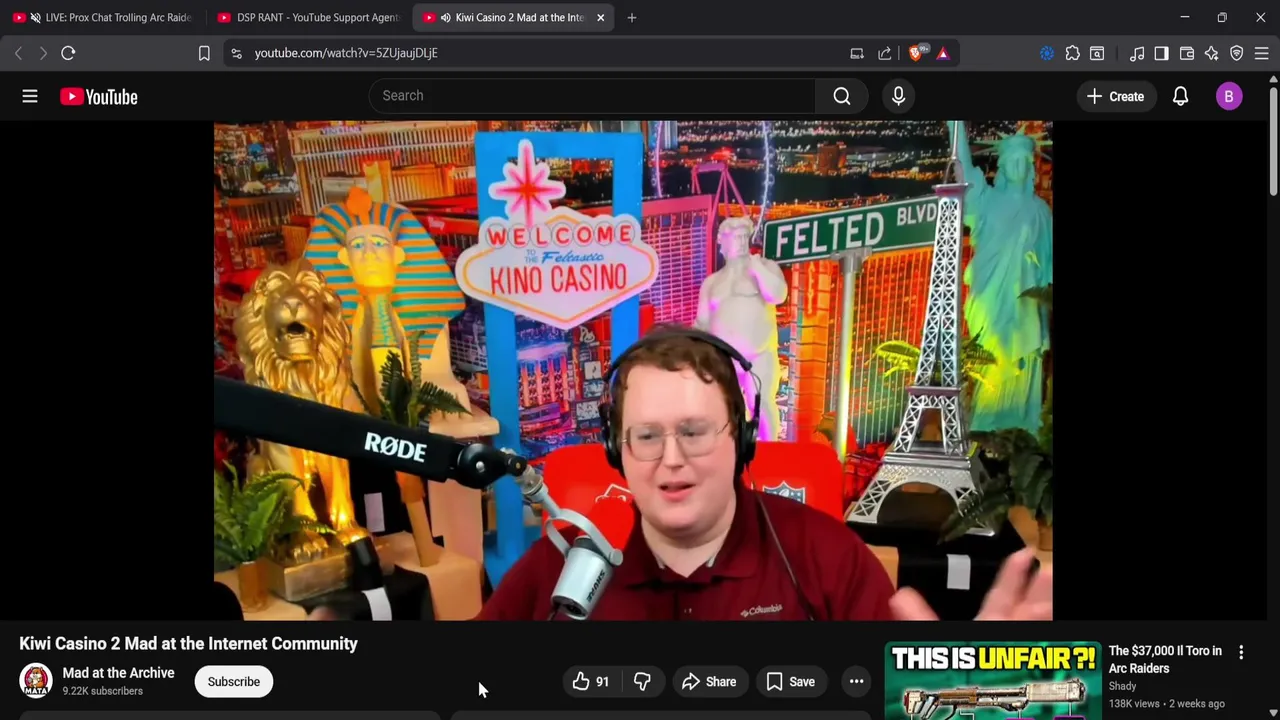The width and height of the screenshot is (1280, 720).
Task: Open Brave VPN shield icon
Action: point(1236,53)
